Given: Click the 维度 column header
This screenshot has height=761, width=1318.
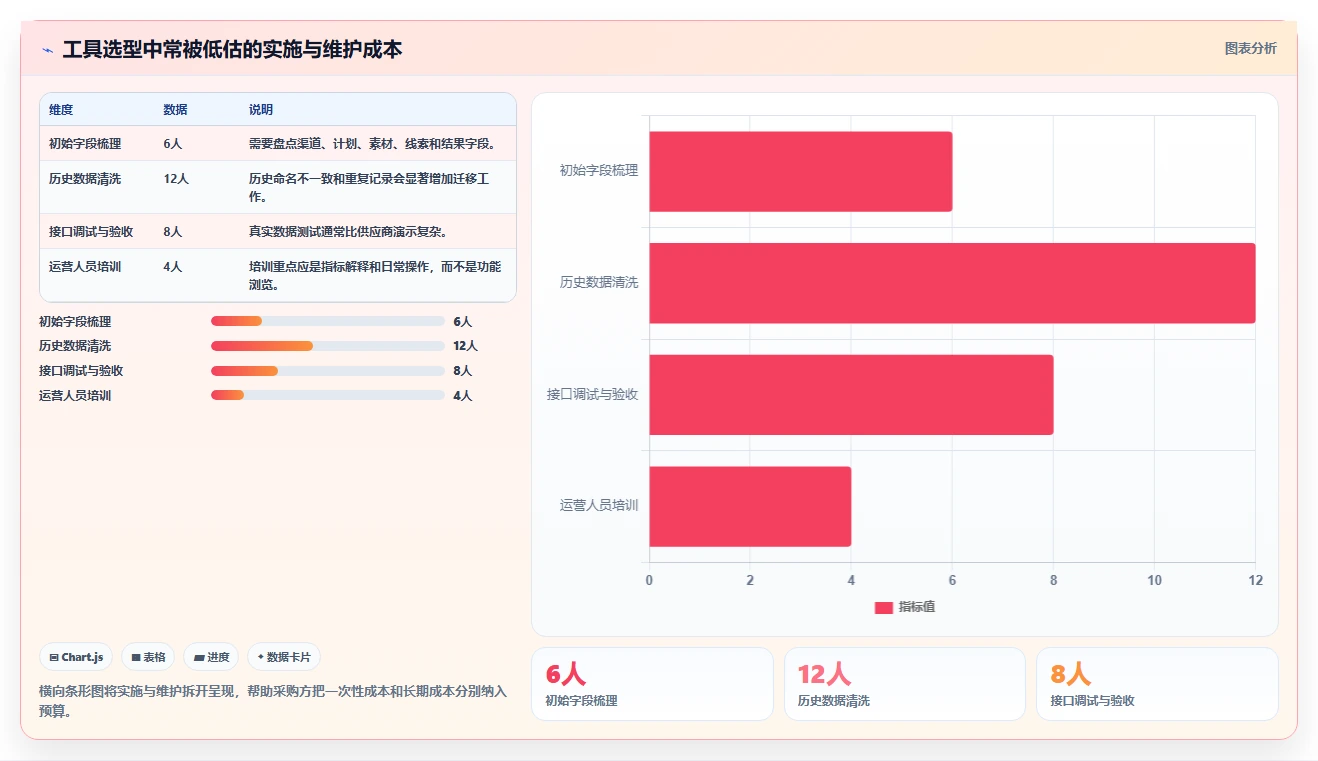Looking at the screenshot, I should click(x=61, y=110).
